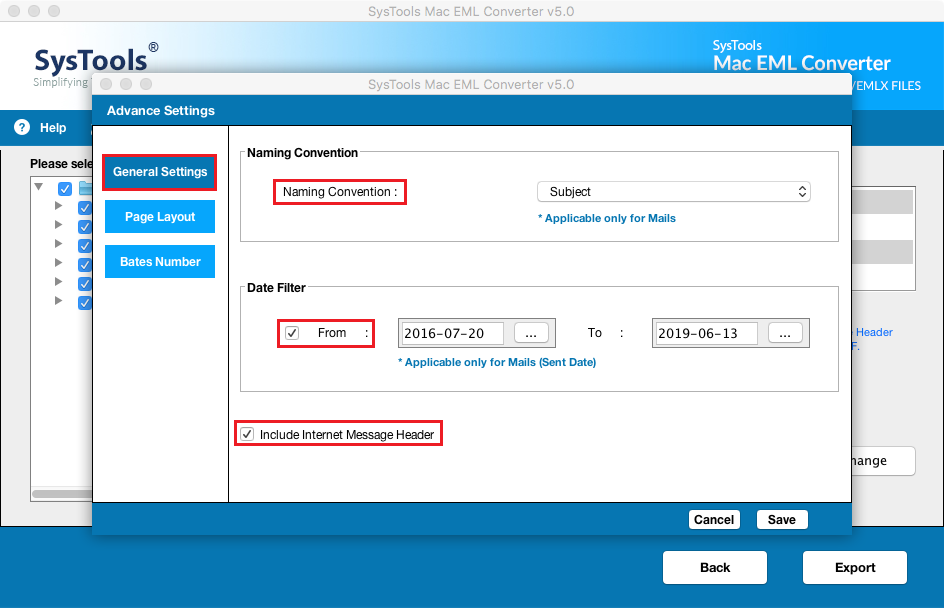
Task: Click Back in the main window
Action: coord(715,568)
